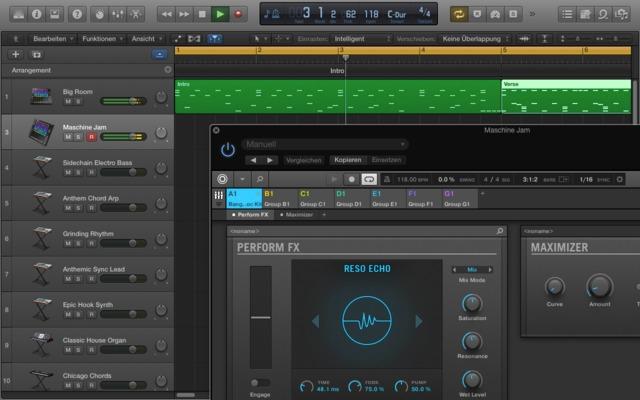This screenshot has height=400, width=640.
Task: Open the media browser icon
Action: 621,15
